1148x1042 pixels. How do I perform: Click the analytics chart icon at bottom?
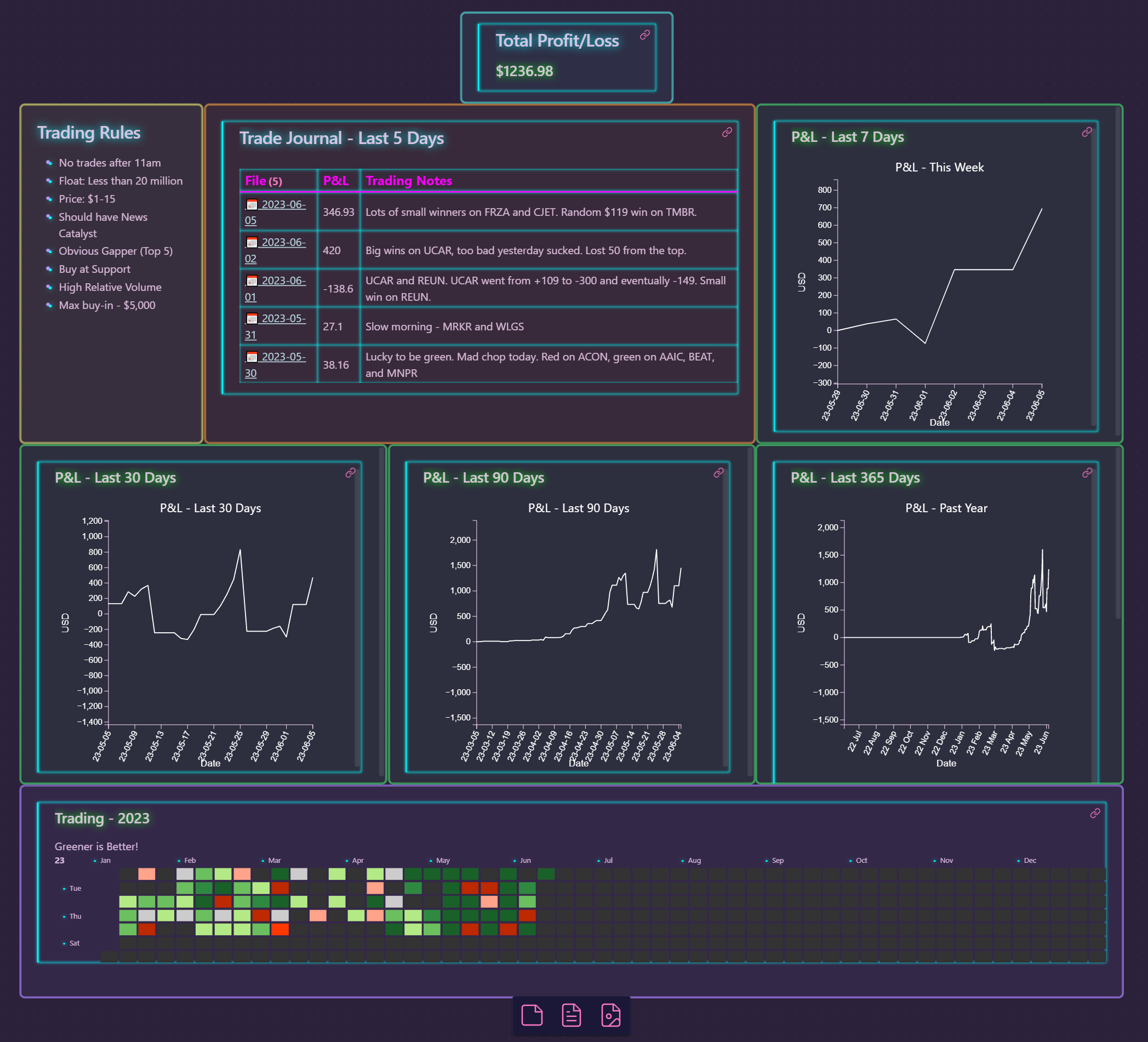612,1015
